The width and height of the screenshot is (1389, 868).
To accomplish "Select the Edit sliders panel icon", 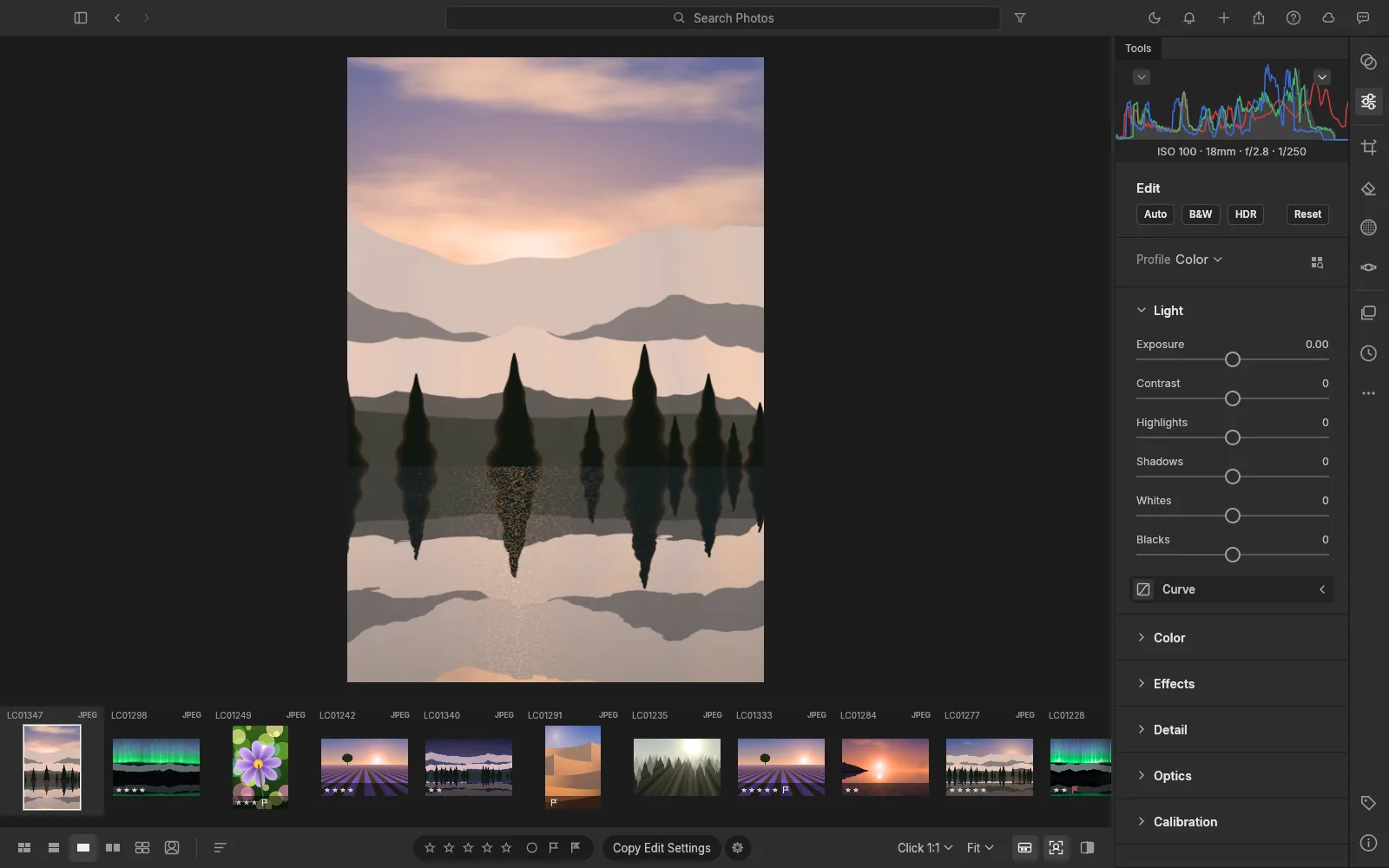I will [1368, 102].
